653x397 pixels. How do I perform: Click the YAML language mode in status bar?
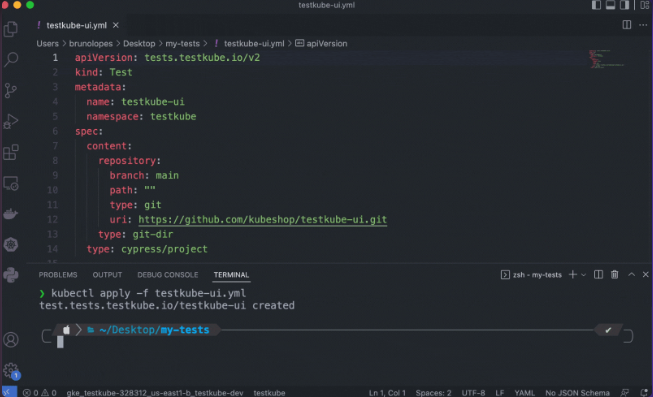524,392
